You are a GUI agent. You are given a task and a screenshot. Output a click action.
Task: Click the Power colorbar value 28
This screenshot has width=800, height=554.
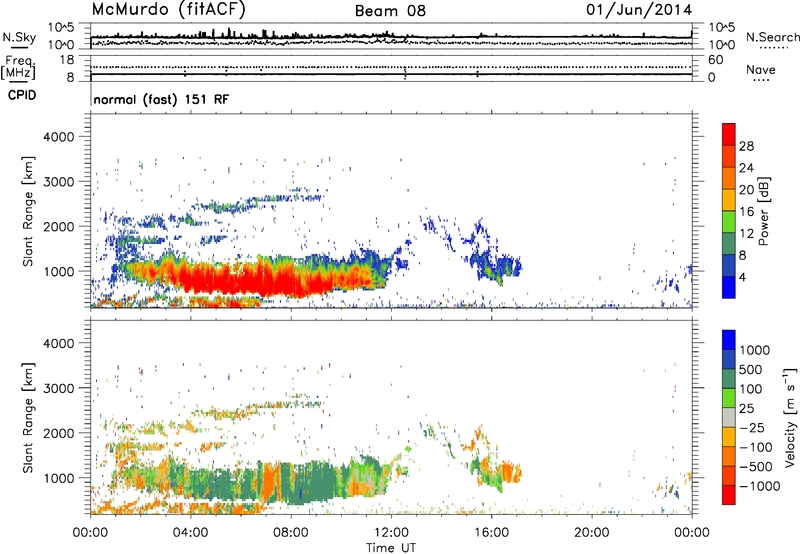click(x=746, y=146)
